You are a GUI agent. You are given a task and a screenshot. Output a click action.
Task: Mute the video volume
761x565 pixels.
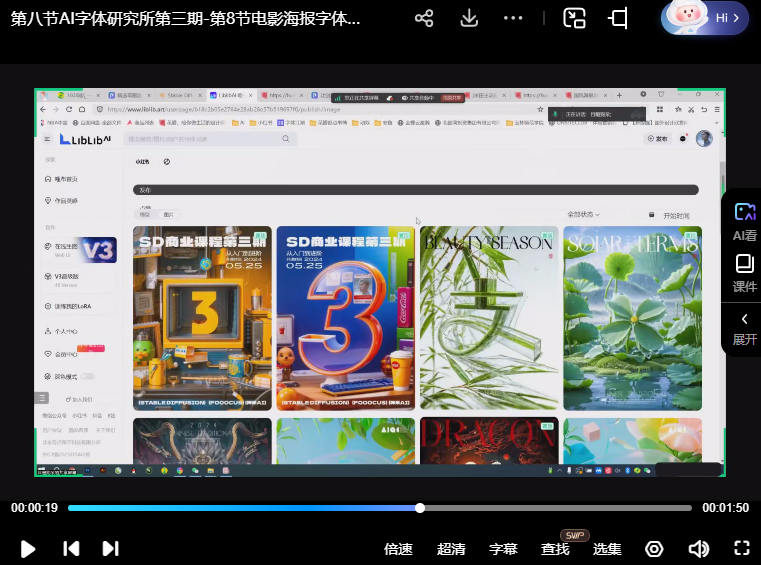point(698,548)
